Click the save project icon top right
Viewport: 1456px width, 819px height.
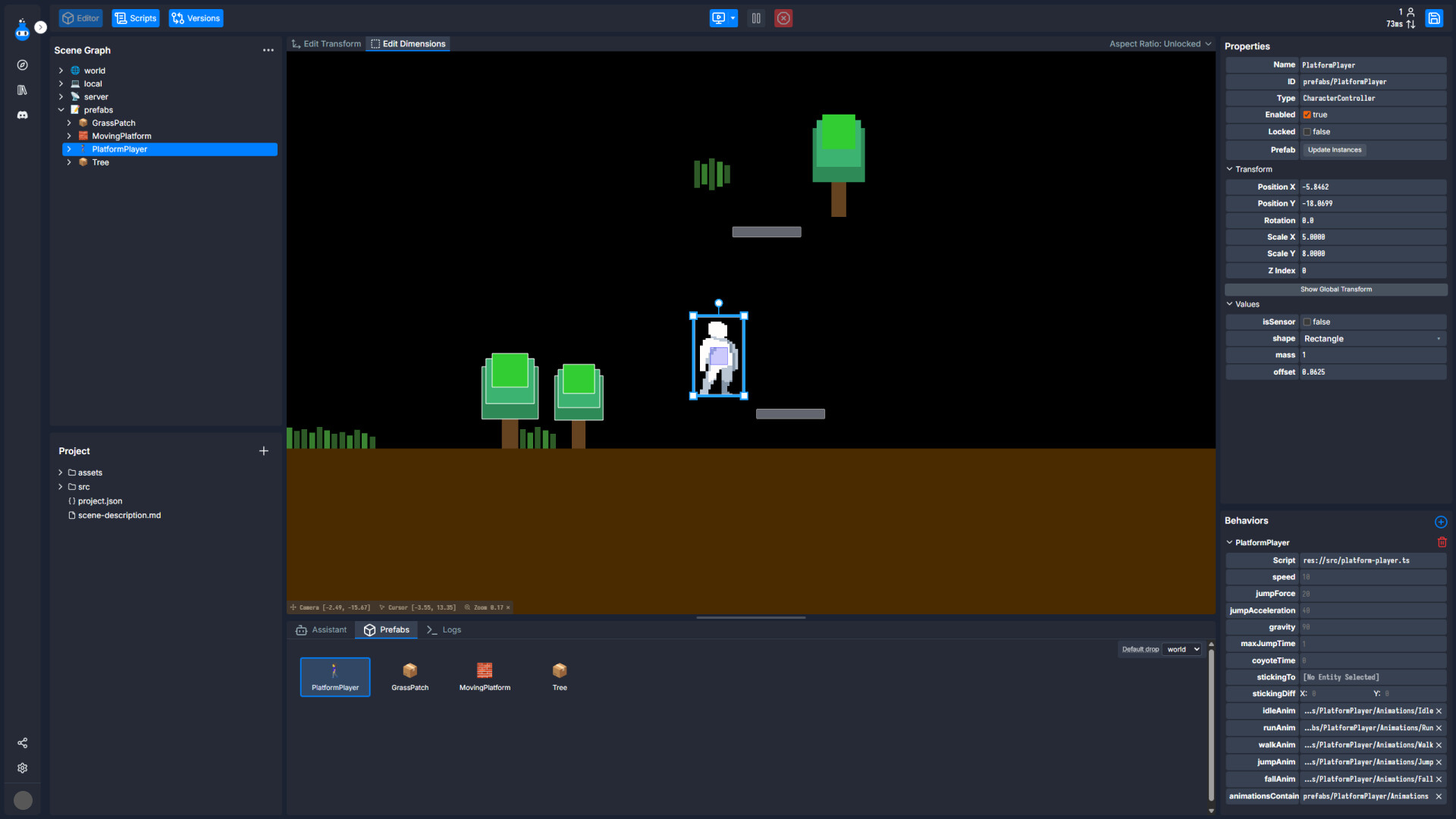point(1434,17)
